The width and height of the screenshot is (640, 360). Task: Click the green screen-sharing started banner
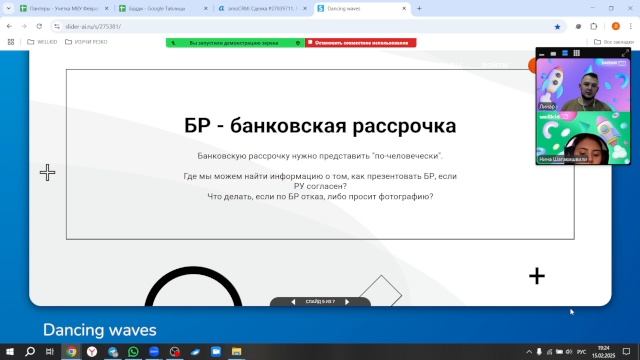tap(235, 42)
